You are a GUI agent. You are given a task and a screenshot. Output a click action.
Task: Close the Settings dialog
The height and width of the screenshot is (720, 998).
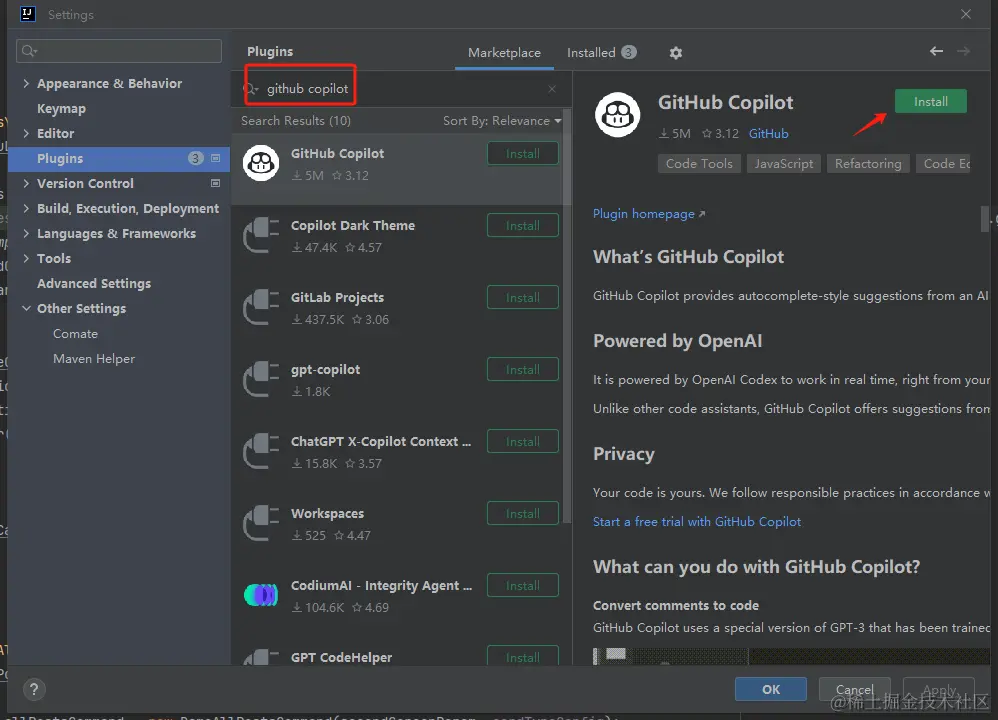pos(966,14)
